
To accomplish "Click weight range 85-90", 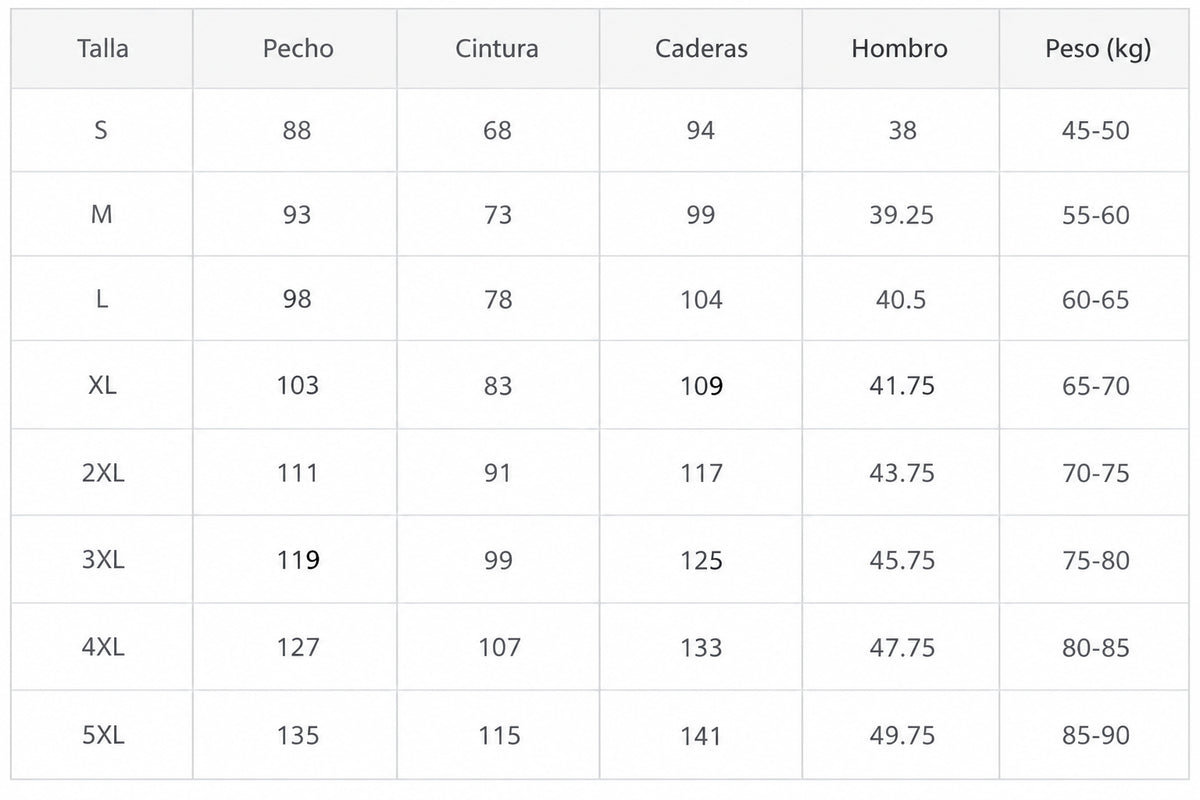I will (1096, 735).
